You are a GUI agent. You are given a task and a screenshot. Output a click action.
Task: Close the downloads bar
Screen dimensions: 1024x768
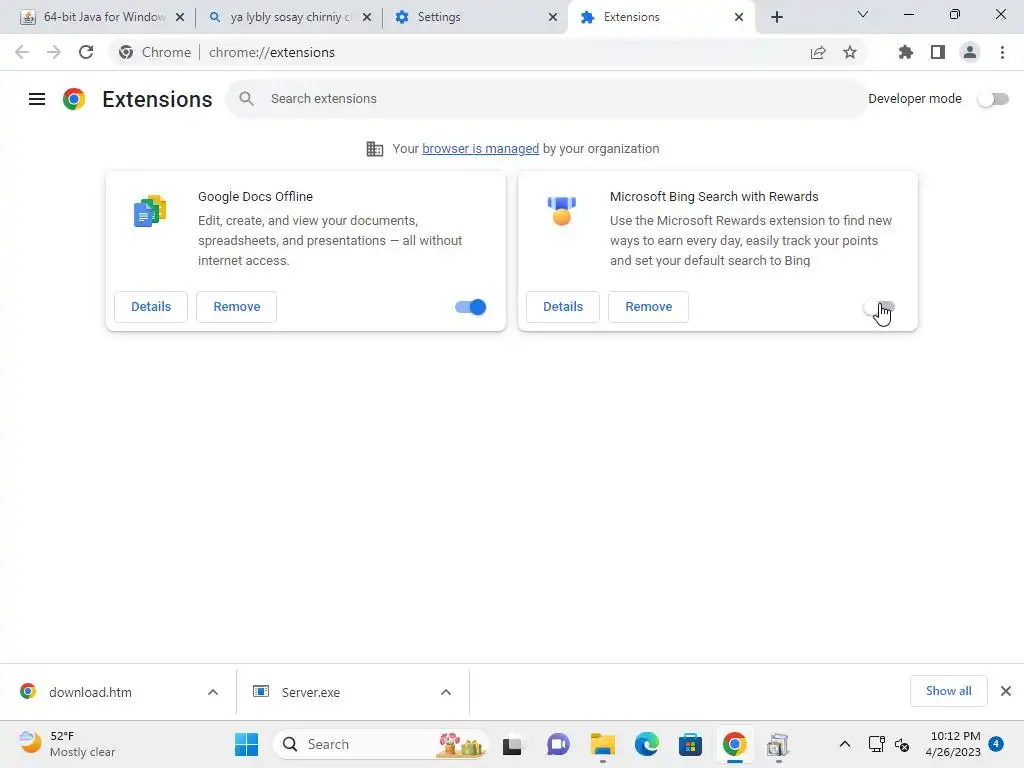pyautogui.click(x=1006, y=691)
